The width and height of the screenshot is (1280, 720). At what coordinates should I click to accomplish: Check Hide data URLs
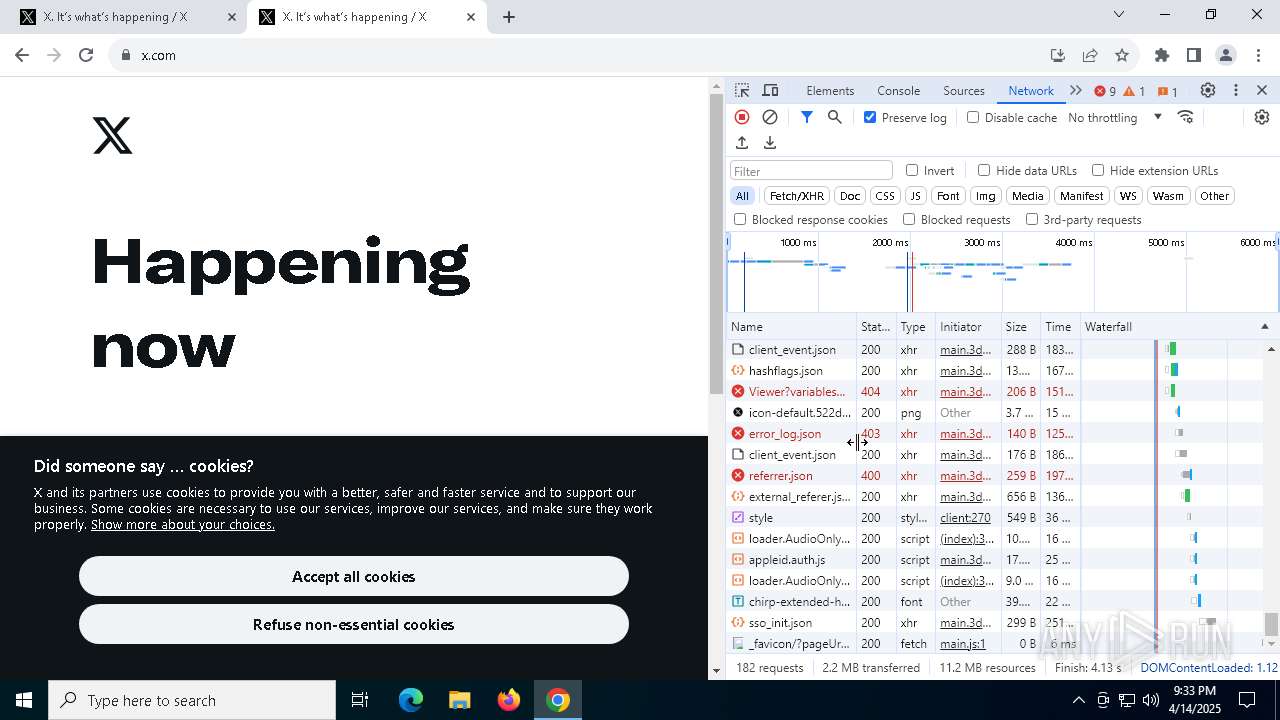pyautogui.click(x=984, y=170)
